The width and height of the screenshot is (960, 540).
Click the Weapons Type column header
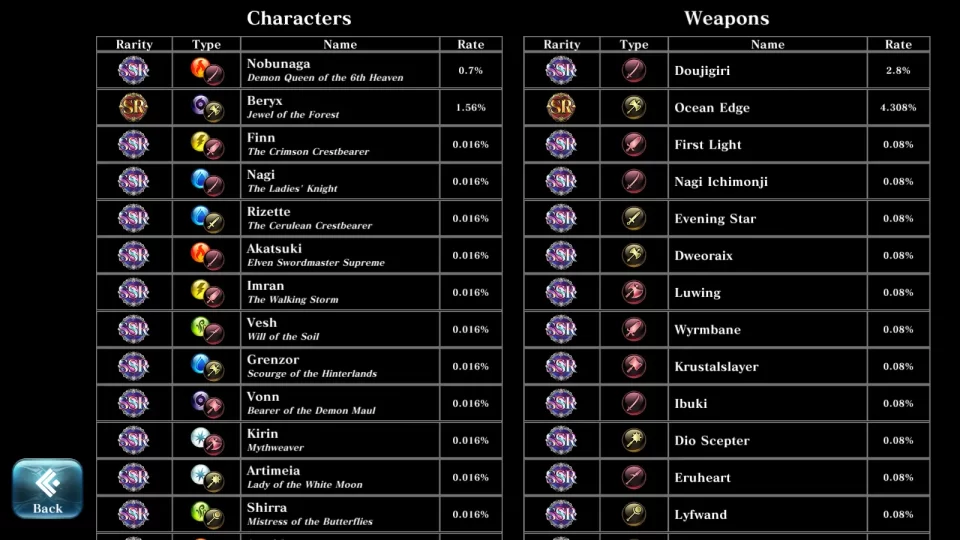tap(634, 44)
